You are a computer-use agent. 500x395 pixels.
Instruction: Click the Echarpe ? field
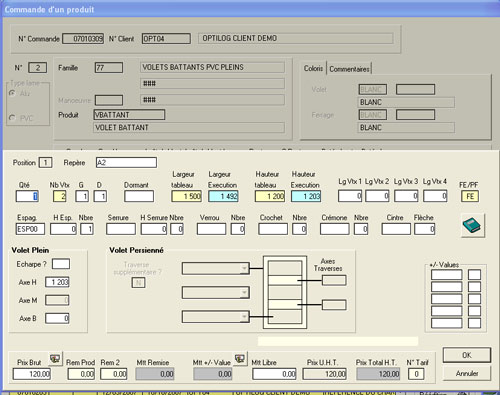pyautogui.click(x=61, y=264)
